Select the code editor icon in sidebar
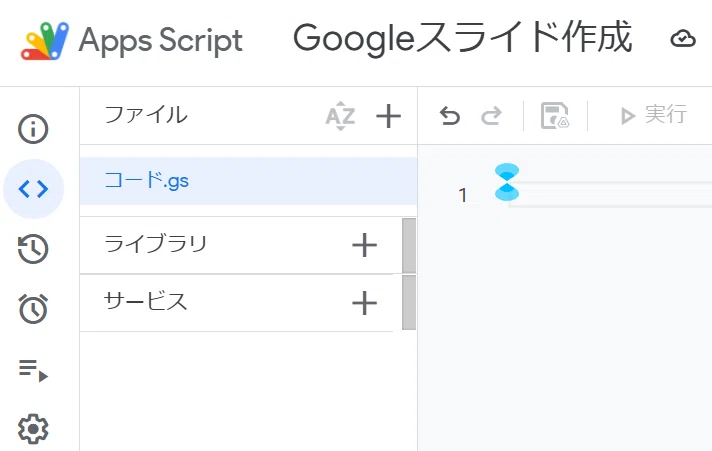 33,188
